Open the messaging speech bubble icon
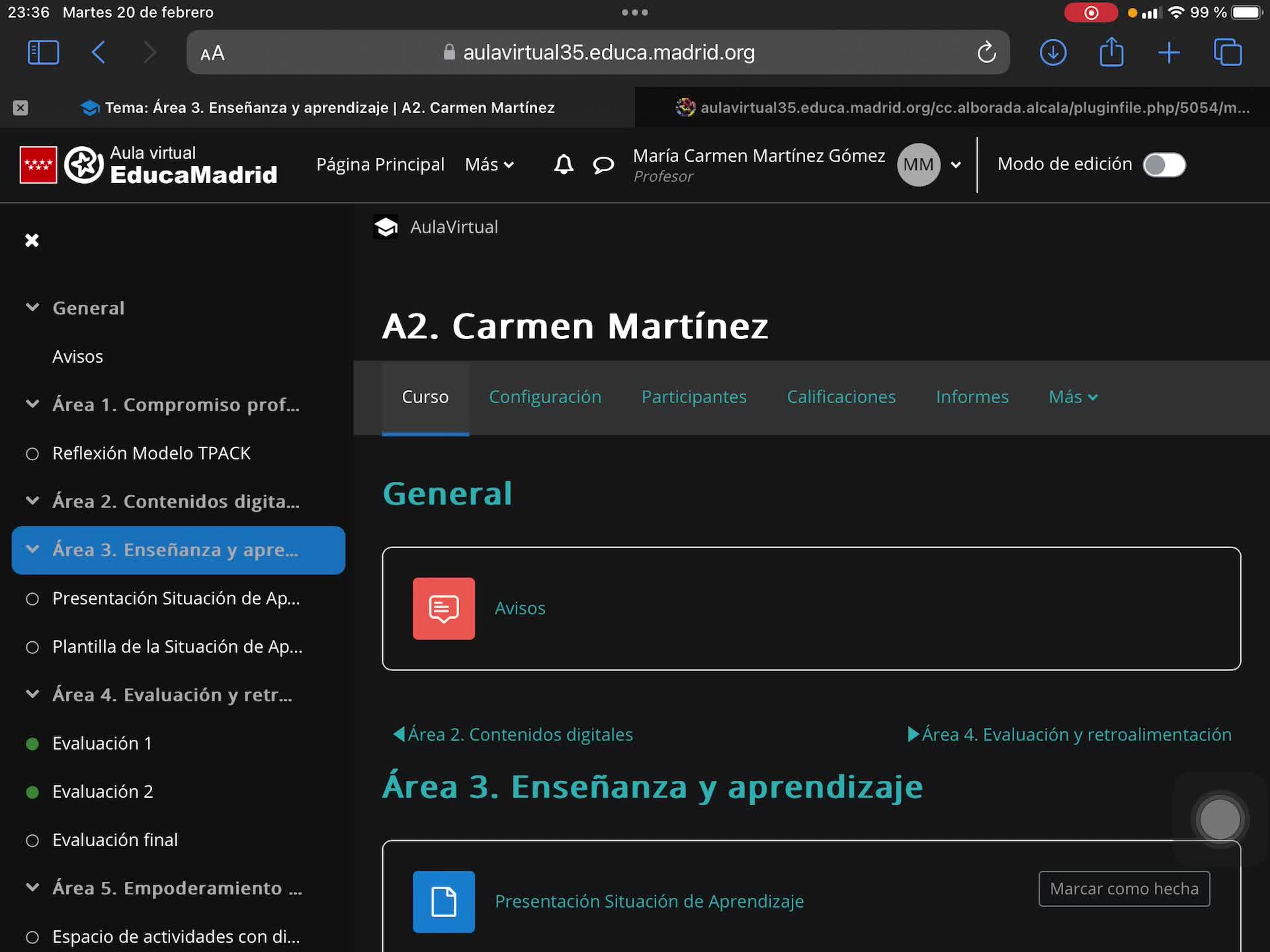This screenshot has width=1270, height=952. pos(603,165)
